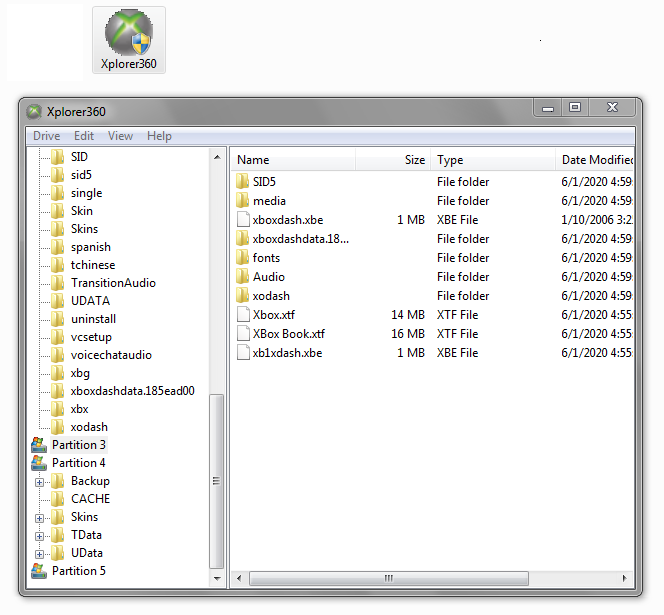Click the file list horizontal scrollbar thumb
The height and width of the screenshot is (615, 664).
389,578
